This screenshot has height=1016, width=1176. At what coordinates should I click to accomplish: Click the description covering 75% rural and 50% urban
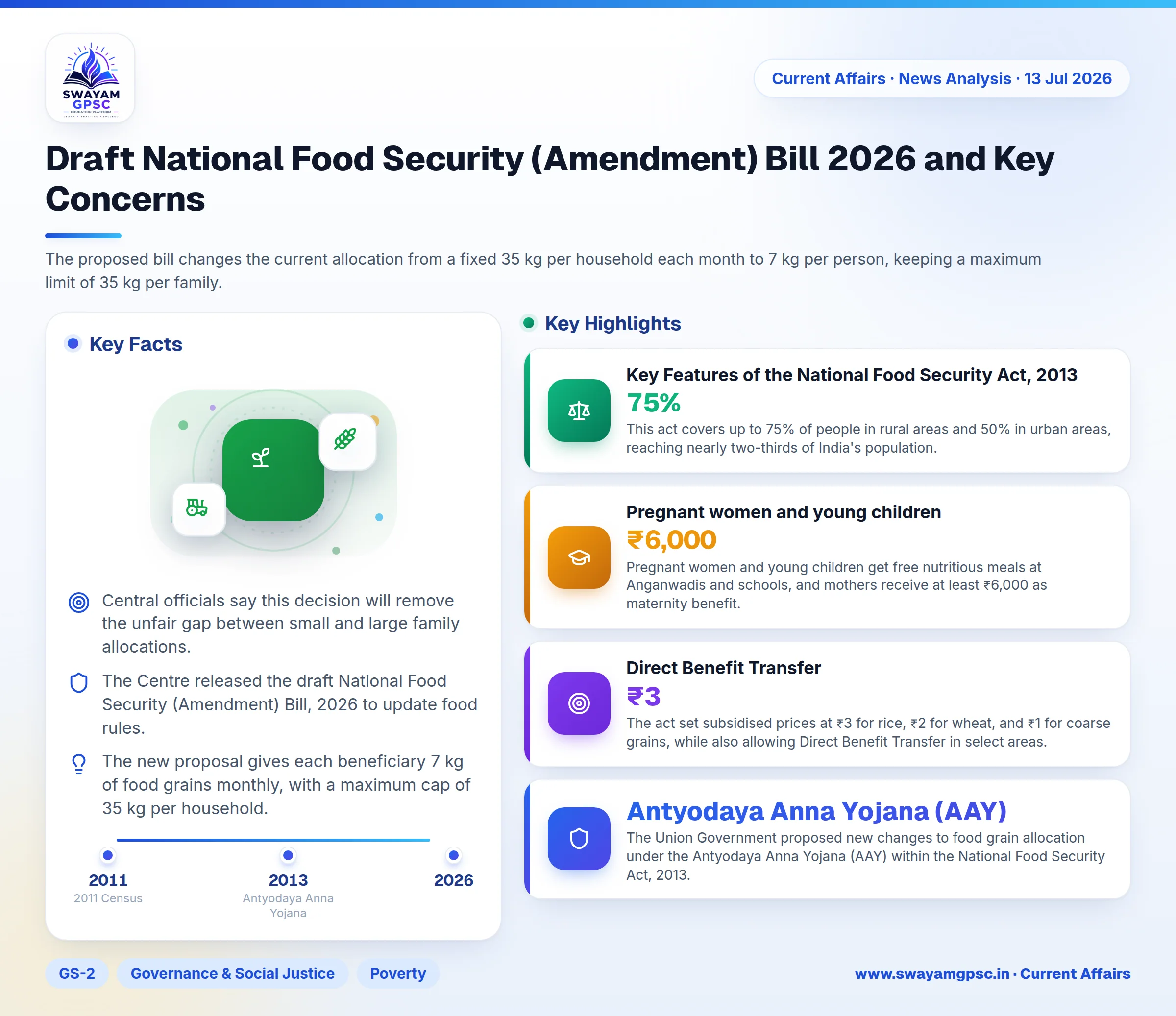pyautogui.click(x=868, y=438)
